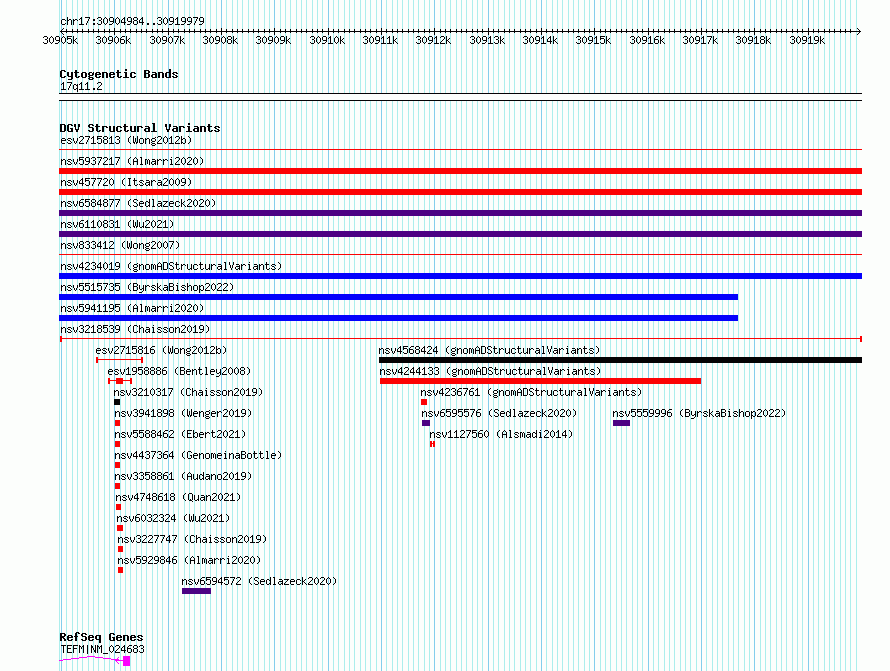Select the RefSeq Genes track title
This screenshot has width=890, height=671.
pos(101,638)
